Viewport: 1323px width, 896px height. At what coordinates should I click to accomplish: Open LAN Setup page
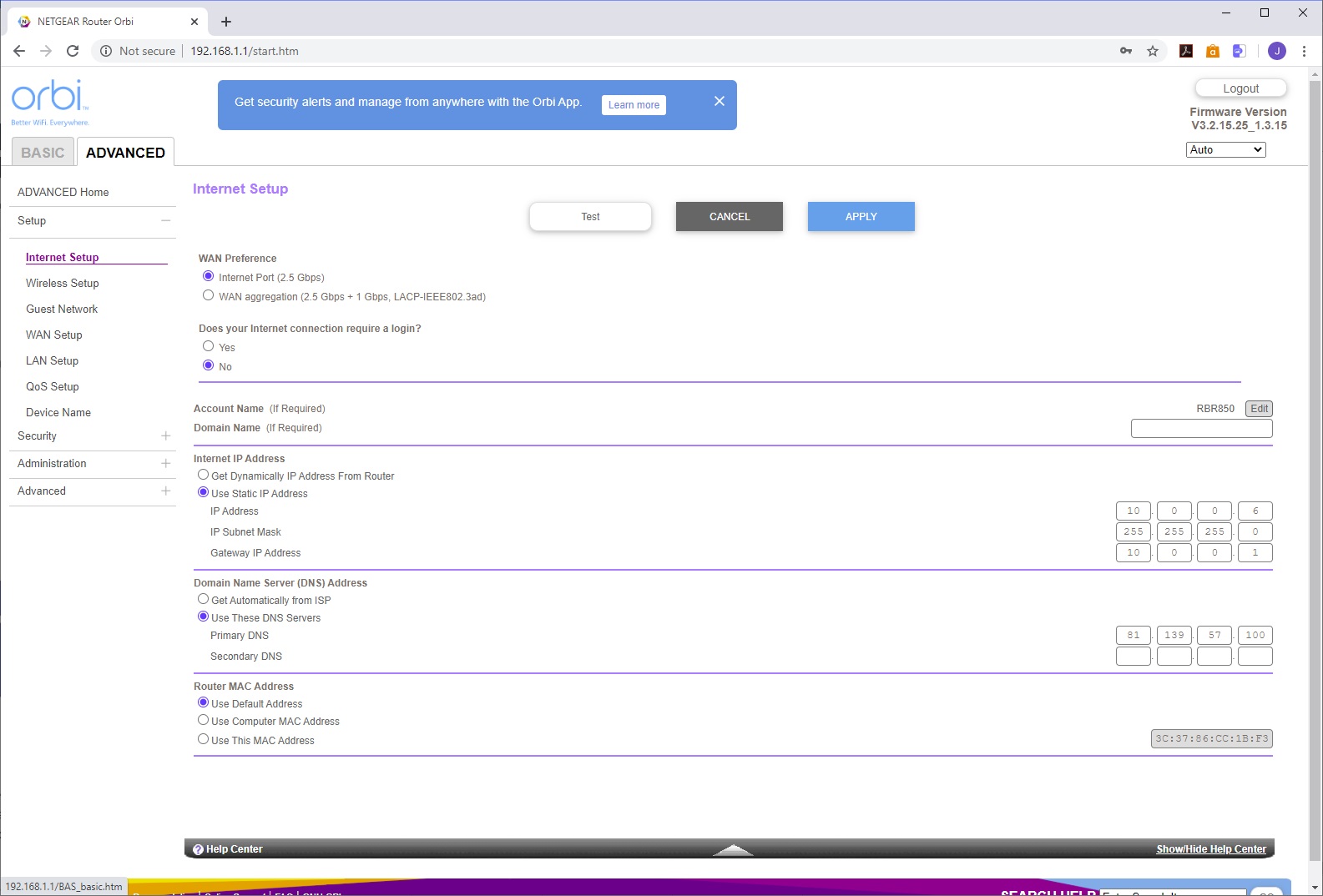coord(52,360)
